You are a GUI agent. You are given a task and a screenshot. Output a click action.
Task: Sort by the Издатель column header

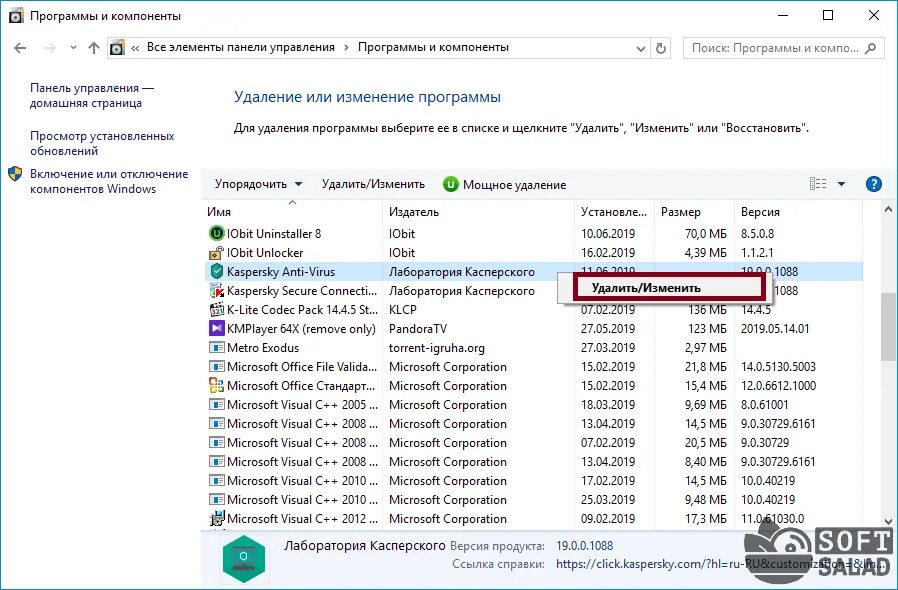click(x=478, y=211)
